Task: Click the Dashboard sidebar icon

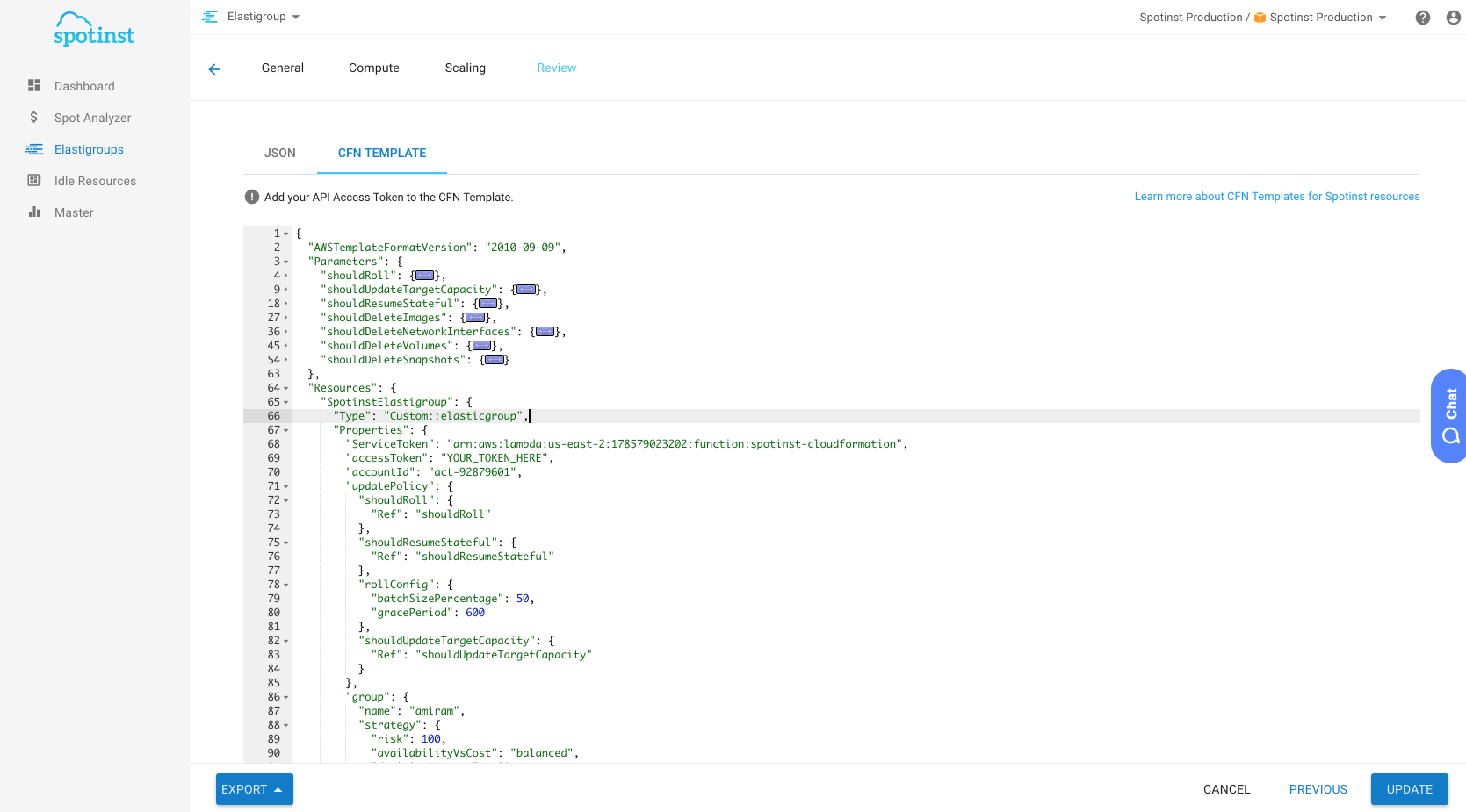Action: point(34,86)
